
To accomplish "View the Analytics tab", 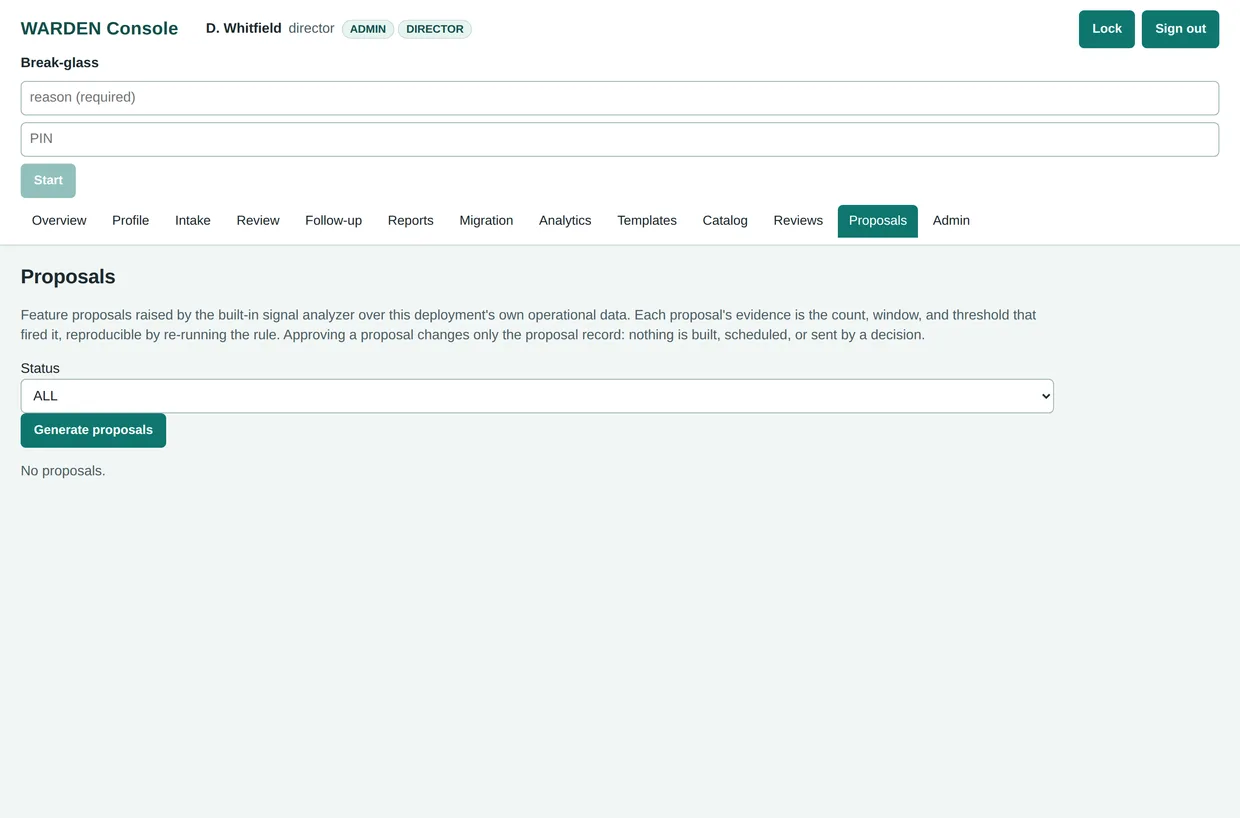I will click(x=565, y=221).
